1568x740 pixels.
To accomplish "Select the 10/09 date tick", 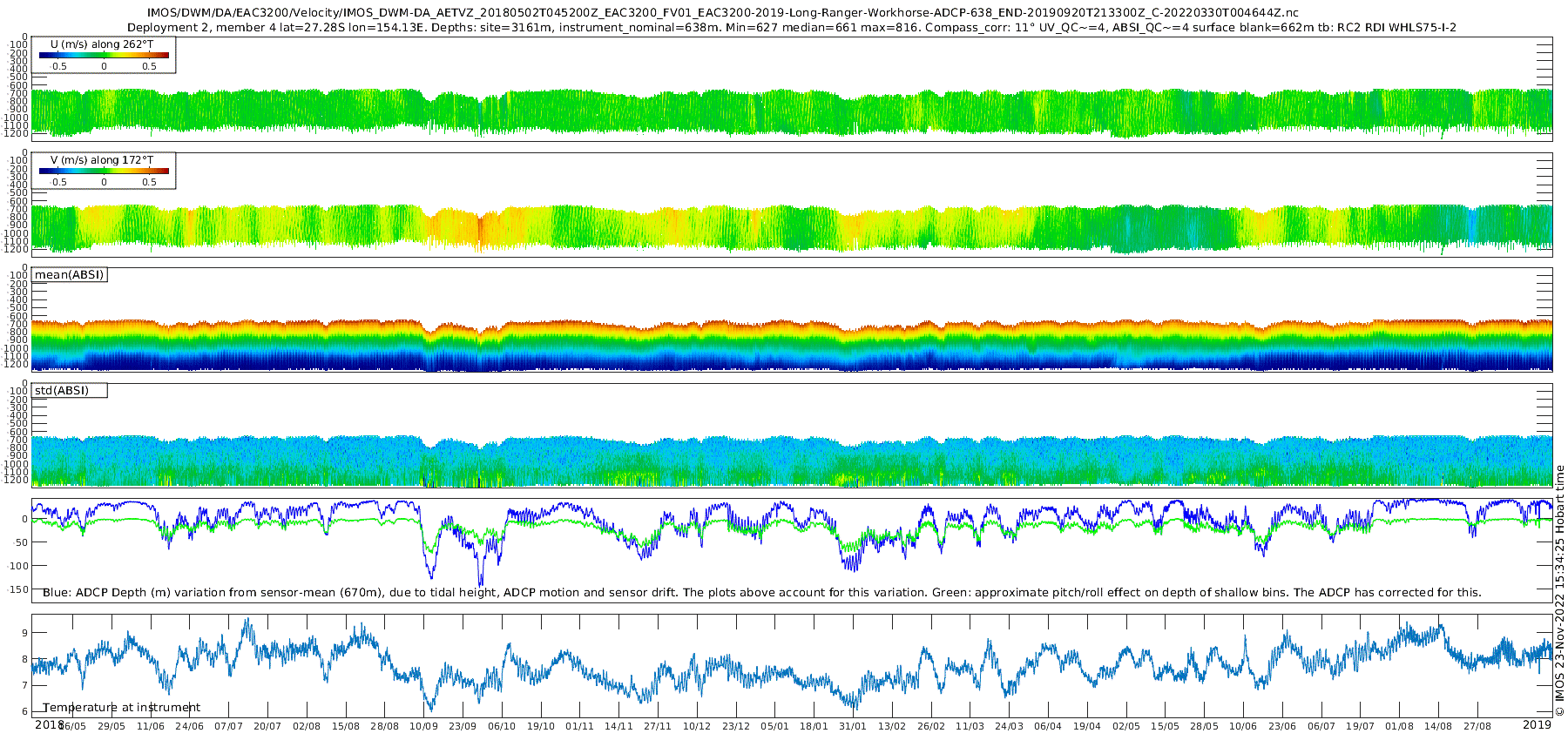I will [x=423, y=726].
